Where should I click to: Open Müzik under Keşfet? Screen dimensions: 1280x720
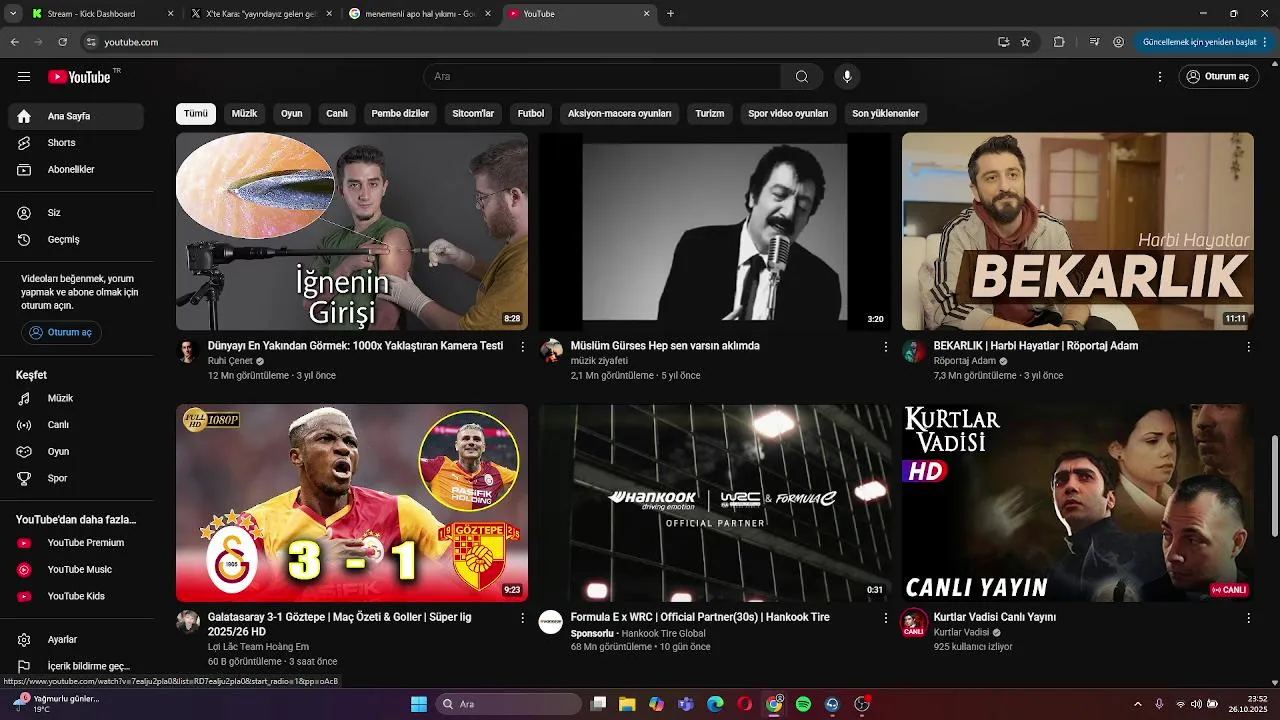(76, 398)
